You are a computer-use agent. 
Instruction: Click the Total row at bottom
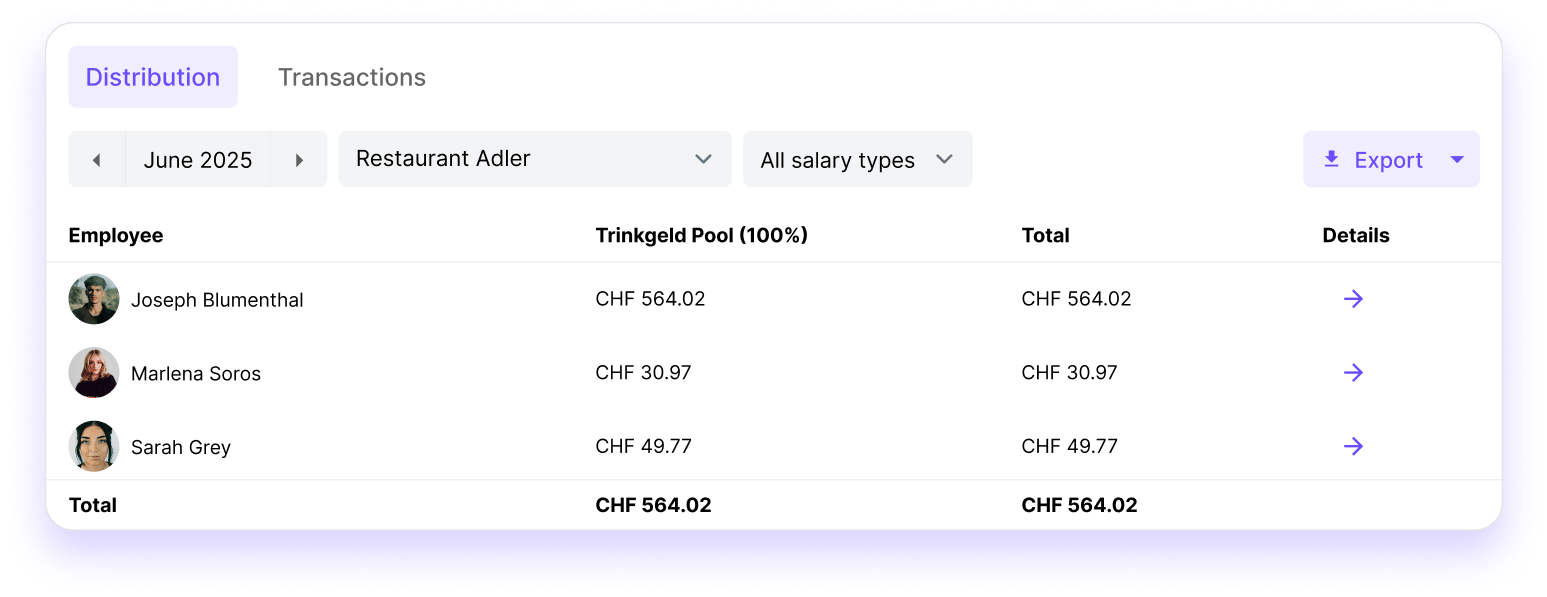tap(93, 505)
